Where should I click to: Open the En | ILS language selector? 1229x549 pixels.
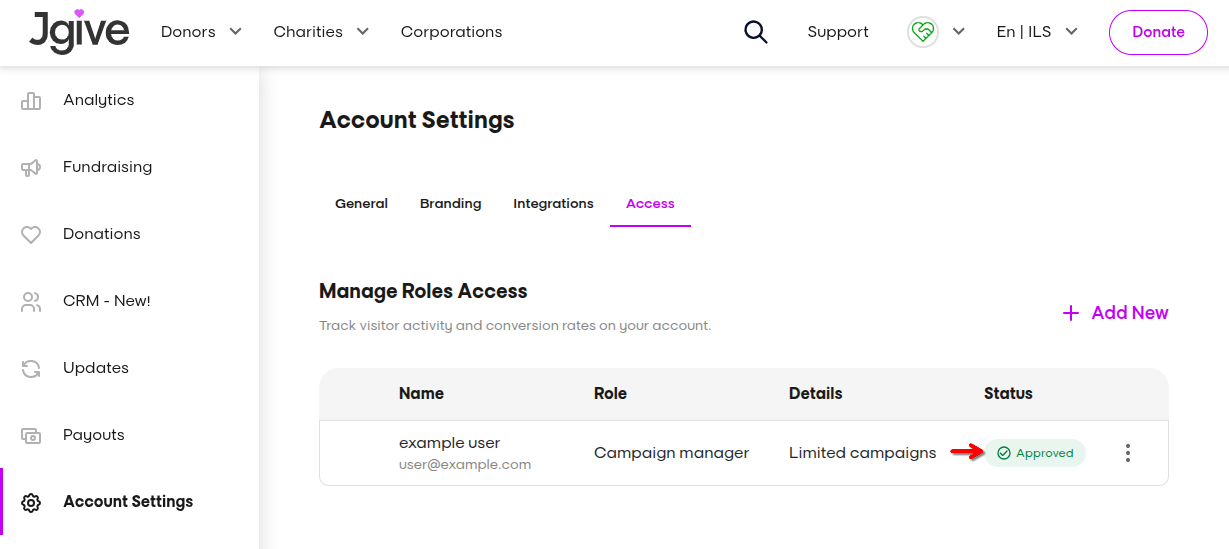(x=1037, y=32)
